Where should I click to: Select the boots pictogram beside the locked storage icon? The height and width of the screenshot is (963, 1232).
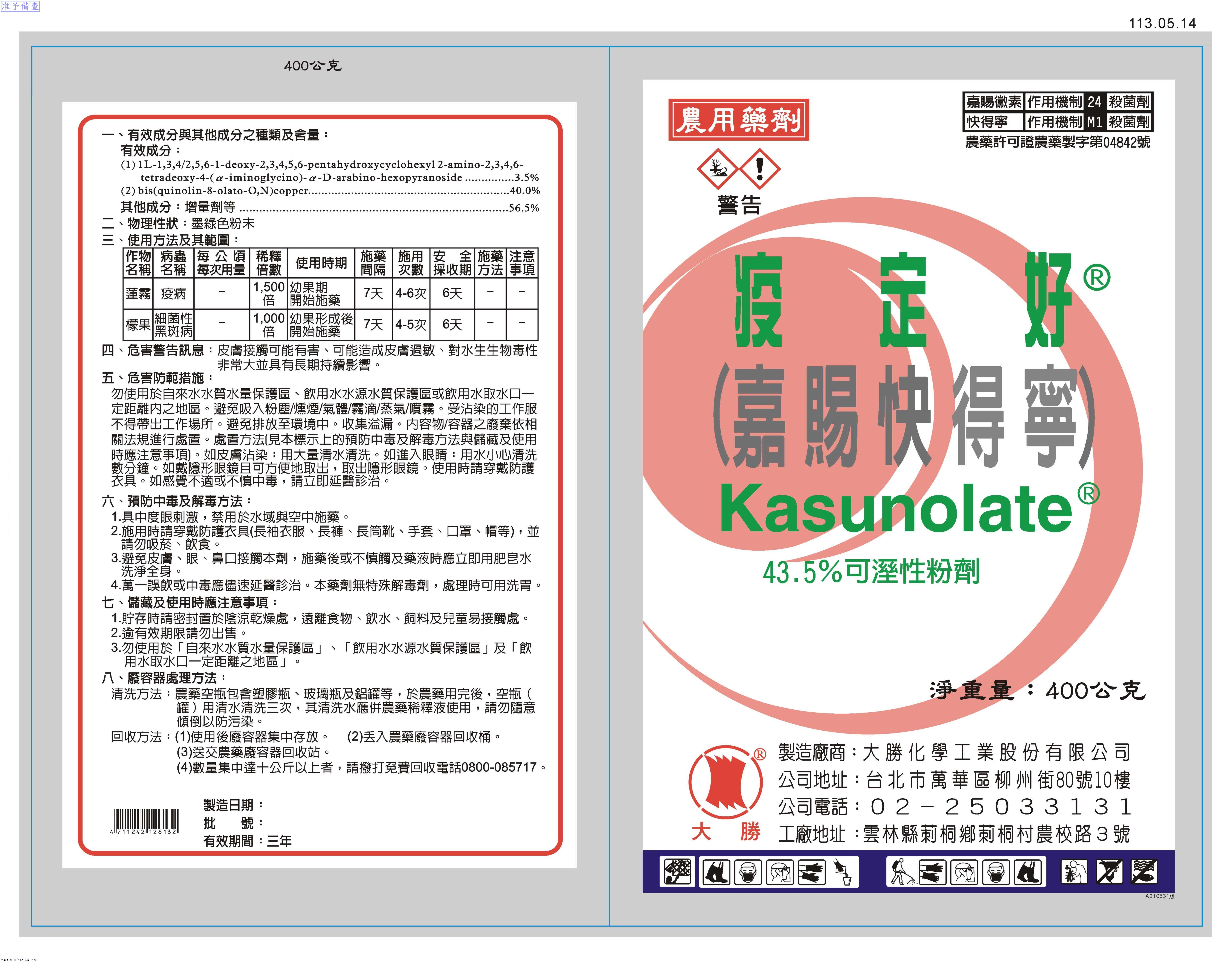[x=716, y=872]
